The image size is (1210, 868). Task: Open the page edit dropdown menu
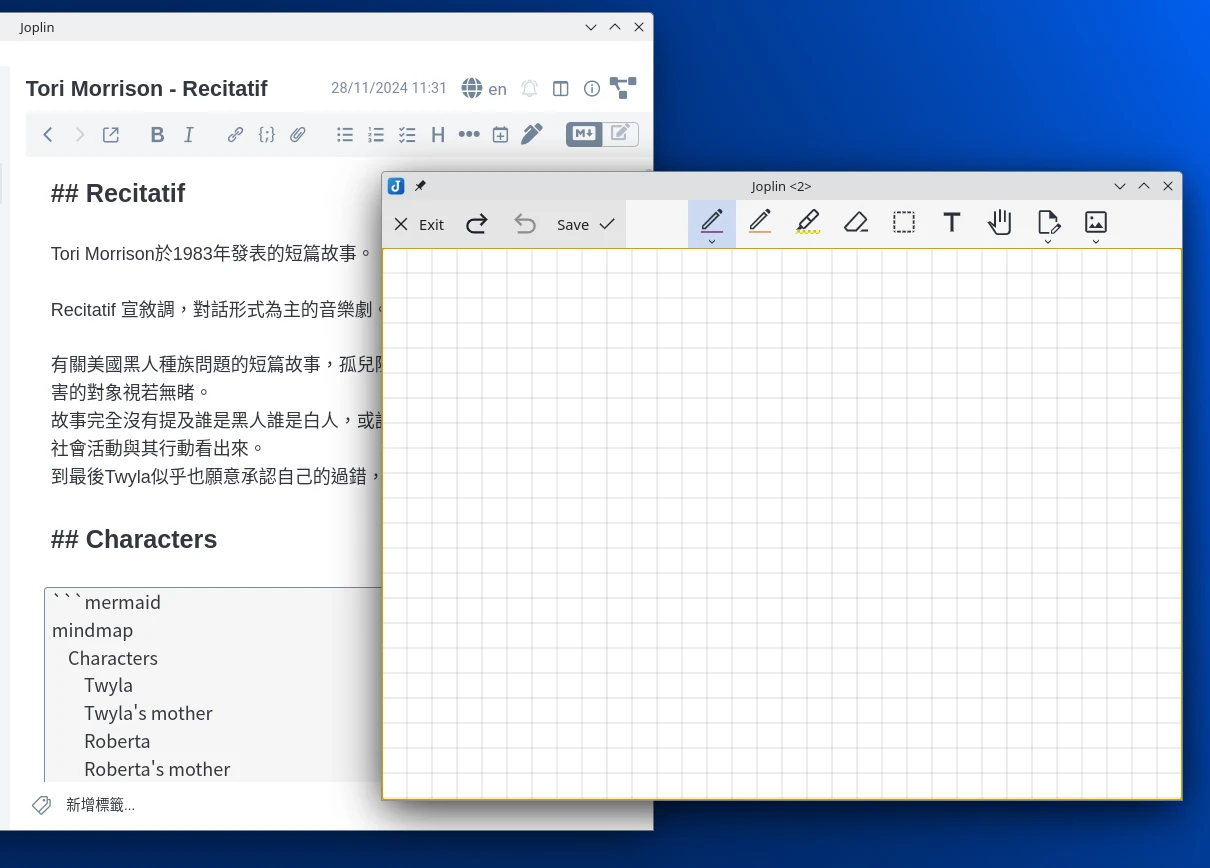click(x=1048, y=242)
